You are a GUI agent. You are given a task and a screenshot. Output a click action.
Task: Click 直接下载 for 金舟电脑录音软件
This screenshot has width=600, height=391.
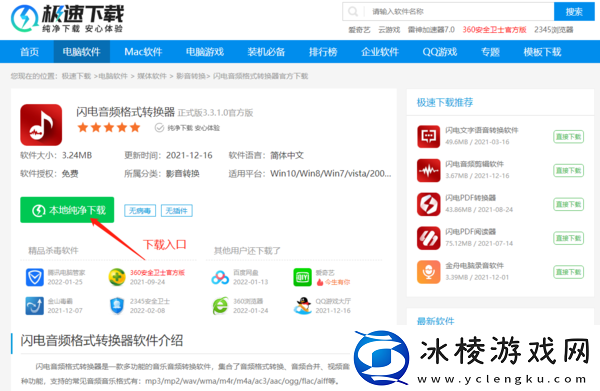(x=568, y=272)
